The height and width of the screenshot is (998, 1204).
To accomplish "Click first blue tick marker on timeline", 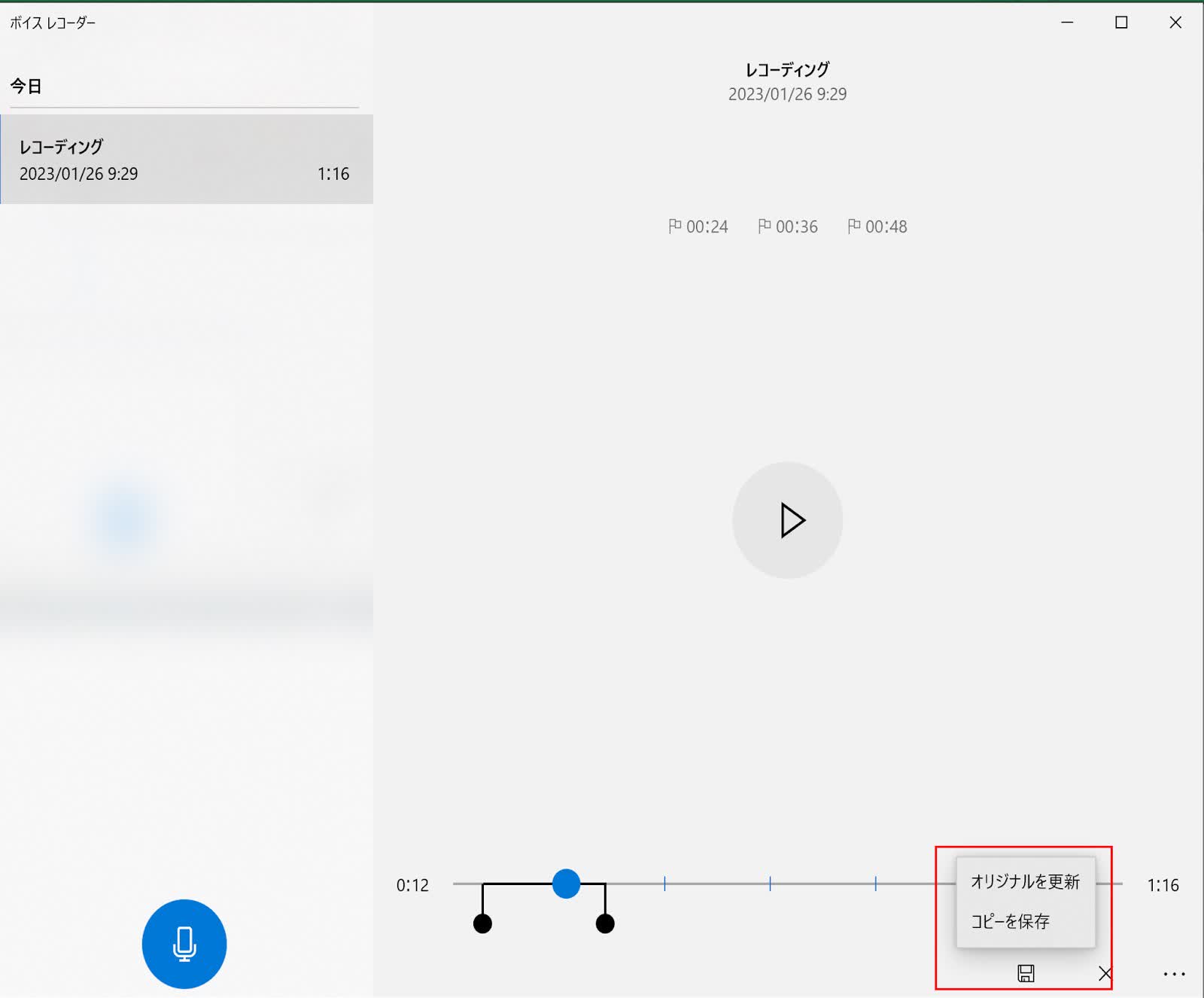I will pyautogui.click(x=664, y=884).
